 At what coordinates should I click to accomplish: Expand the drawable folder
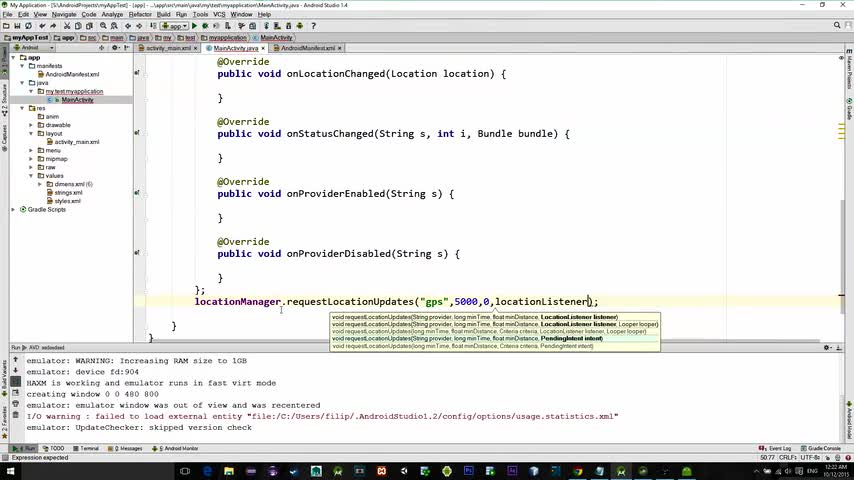[31, 125]
